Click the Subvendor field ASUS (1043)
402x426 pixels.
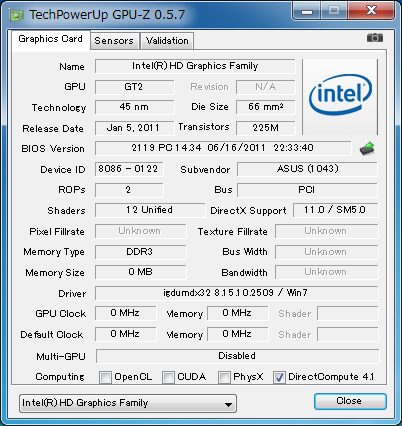pos(307,169)
